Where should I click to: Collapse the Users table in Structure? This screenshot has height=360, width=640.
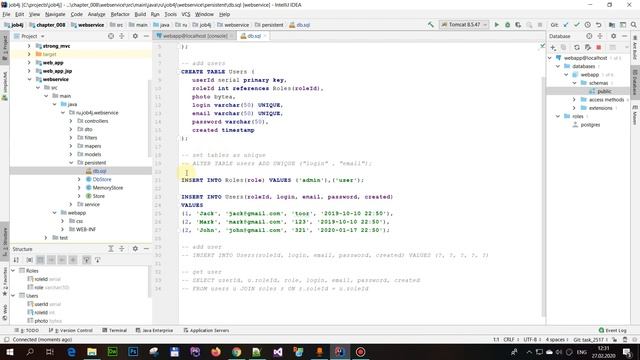[13, 296]
